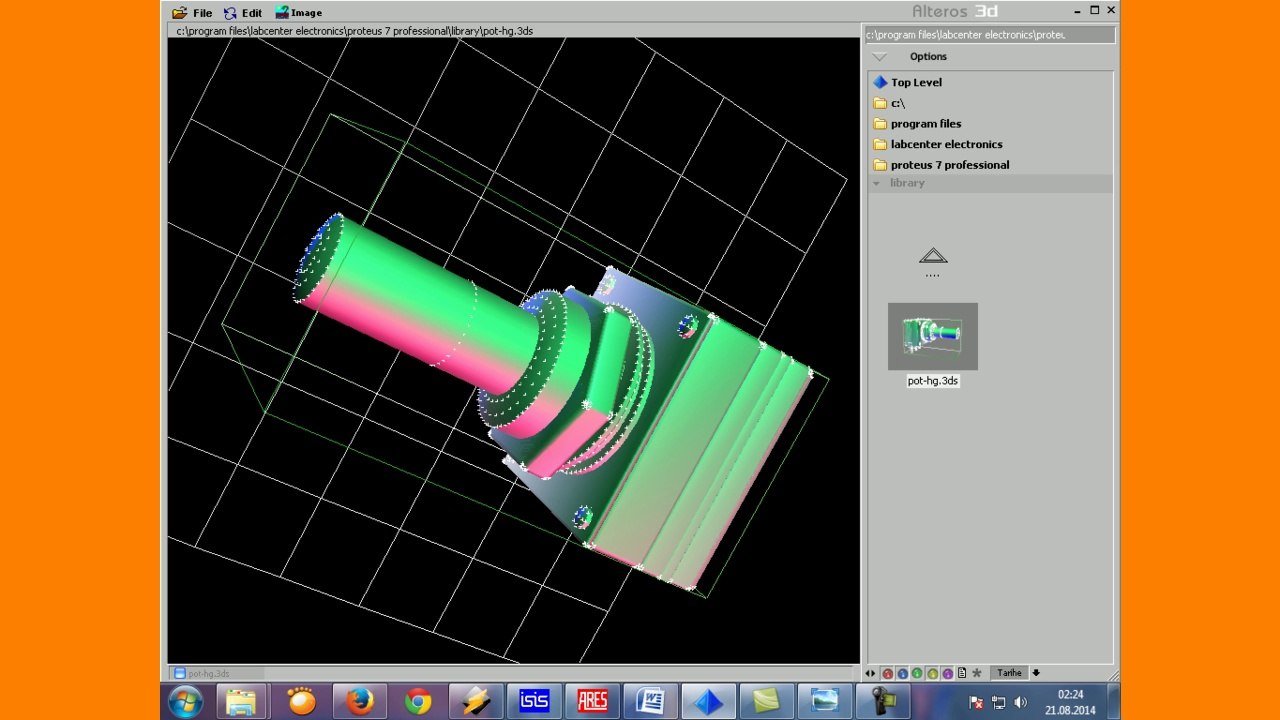Open the lightning bolt app on taskbar

(475, 702)
